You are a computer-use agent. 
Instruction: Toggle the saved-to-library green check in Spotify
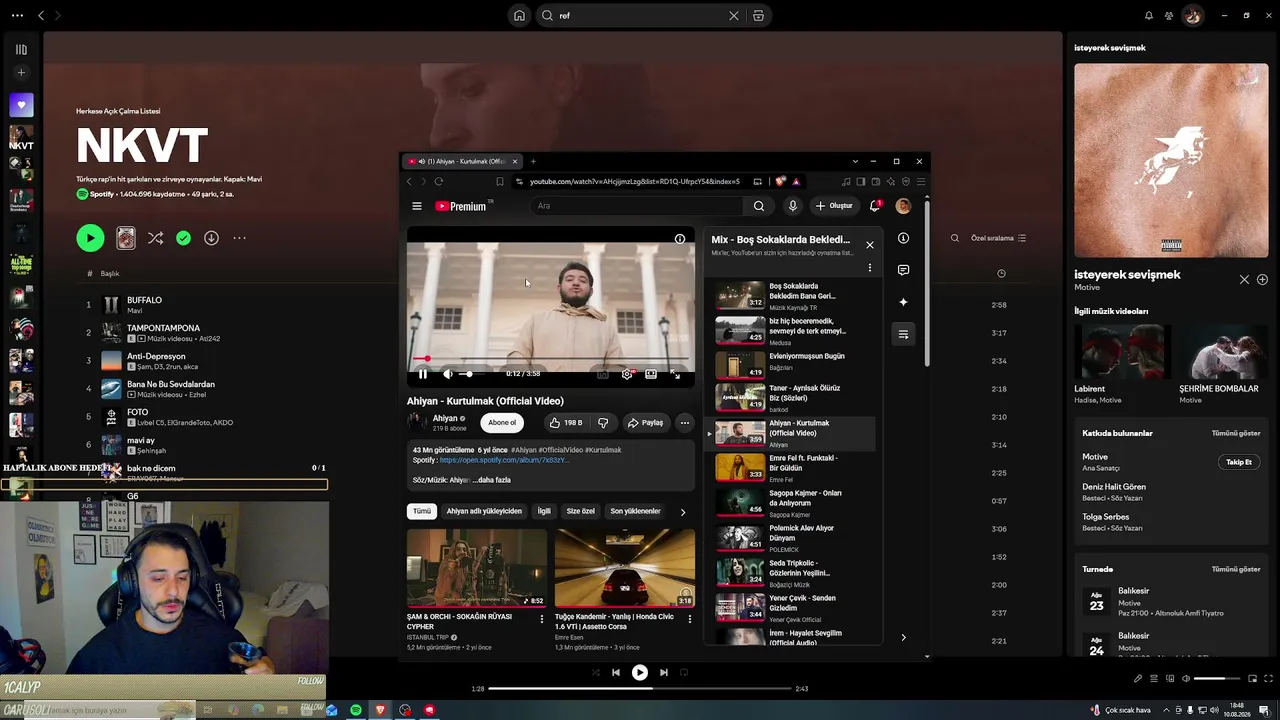click(183, 238)
